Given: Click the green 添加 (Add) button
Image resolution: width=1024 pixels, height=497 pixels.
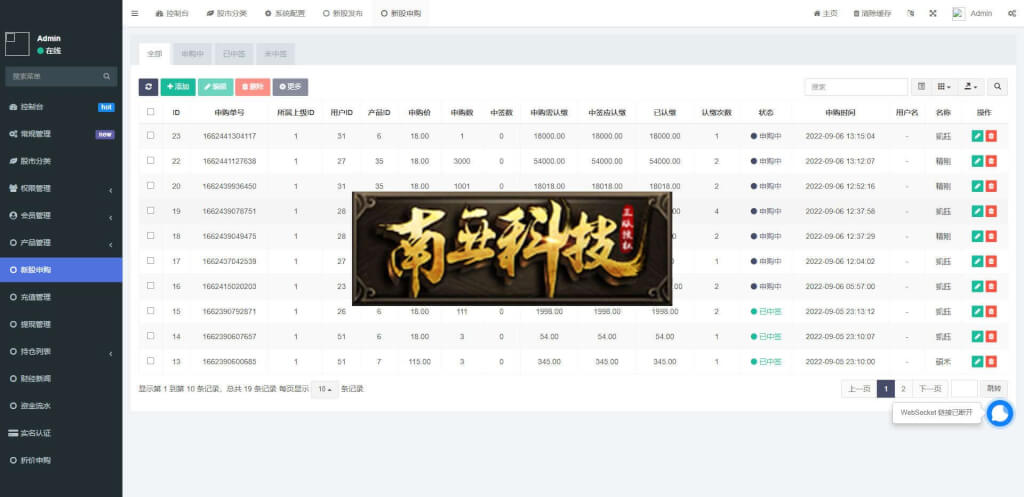Looking at the screenshot, I should tap(178, 87).
